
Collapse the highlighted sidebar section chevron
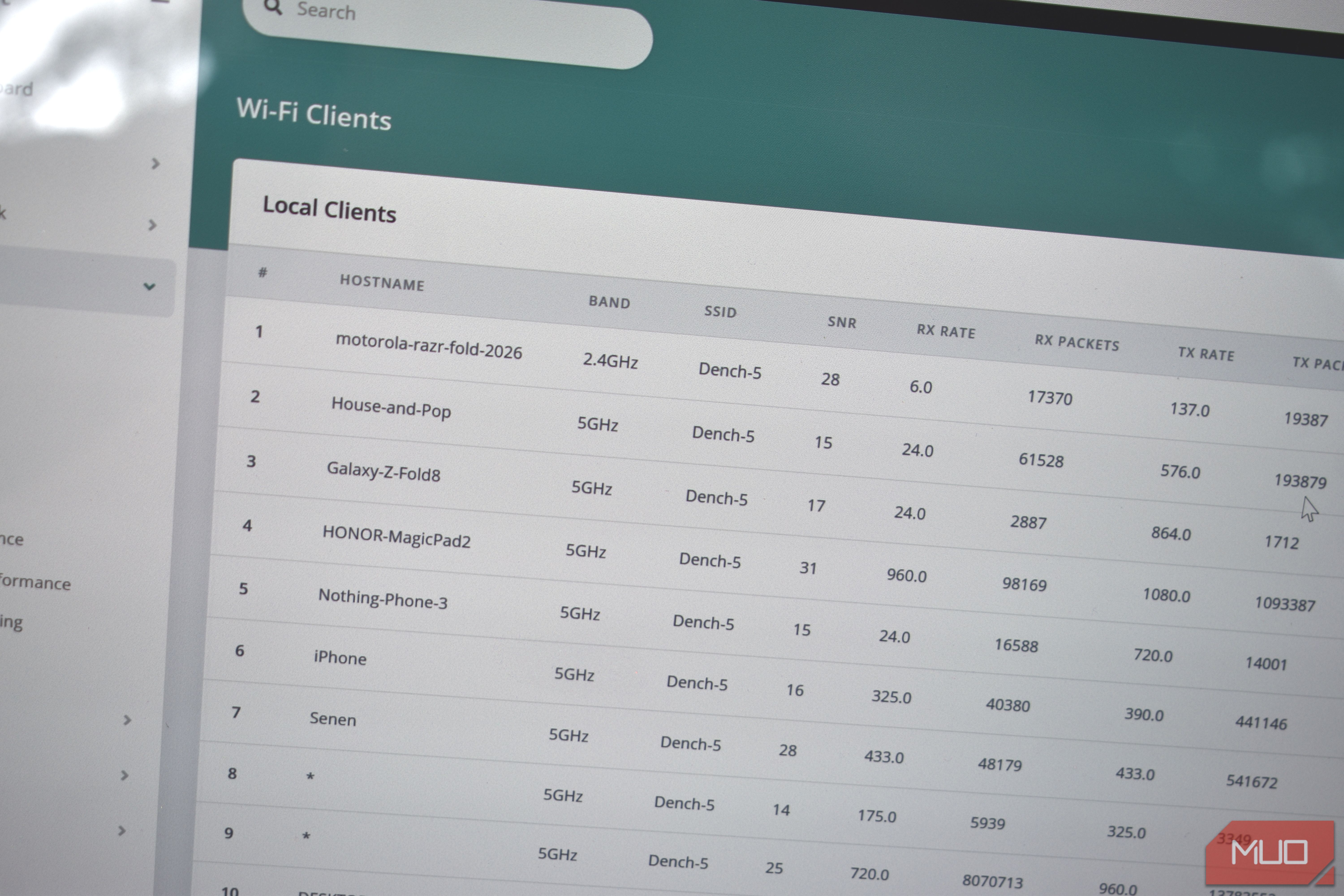[149, 286]
